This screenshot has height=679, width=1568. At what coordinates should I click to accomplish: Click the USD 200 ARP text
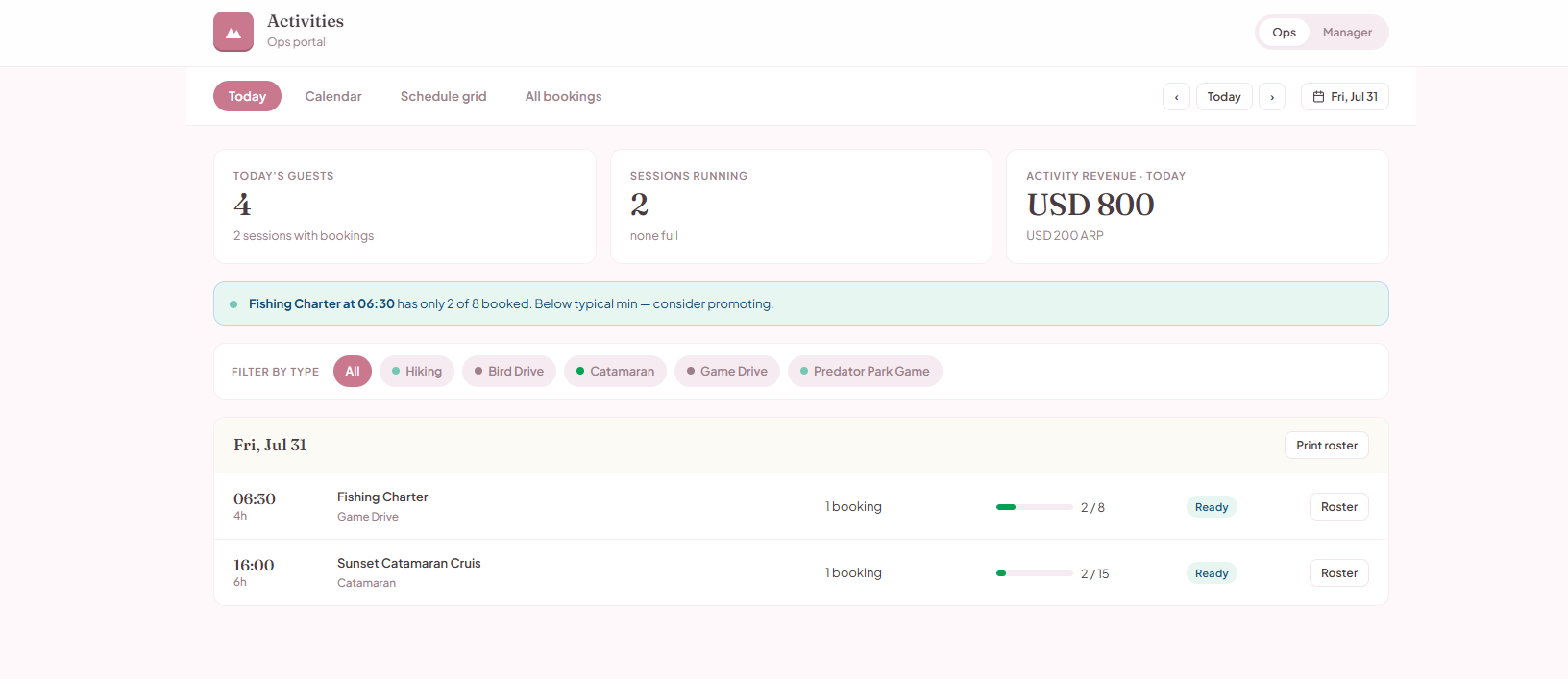click(x=1065, y=236)
